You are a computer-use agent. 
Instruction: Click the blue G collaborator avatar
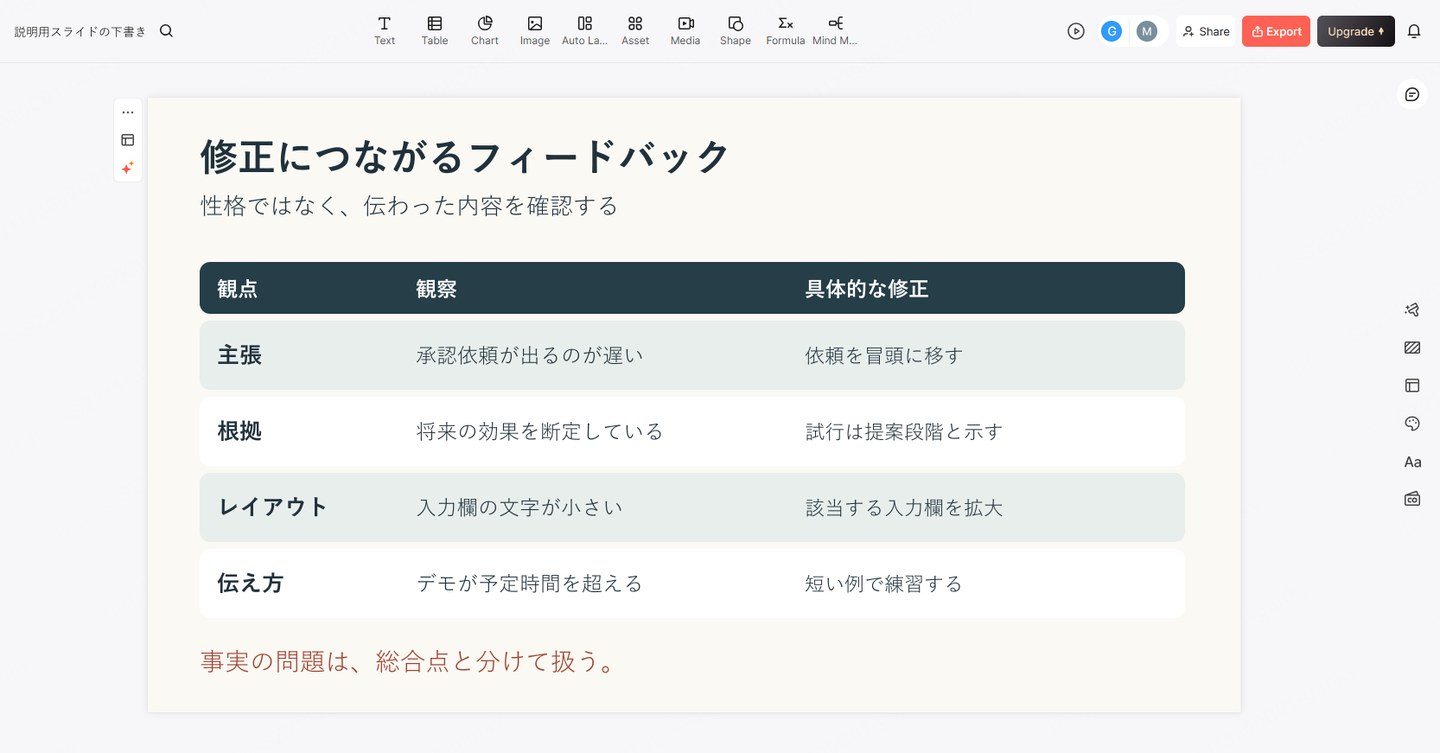pos(1111,31)
